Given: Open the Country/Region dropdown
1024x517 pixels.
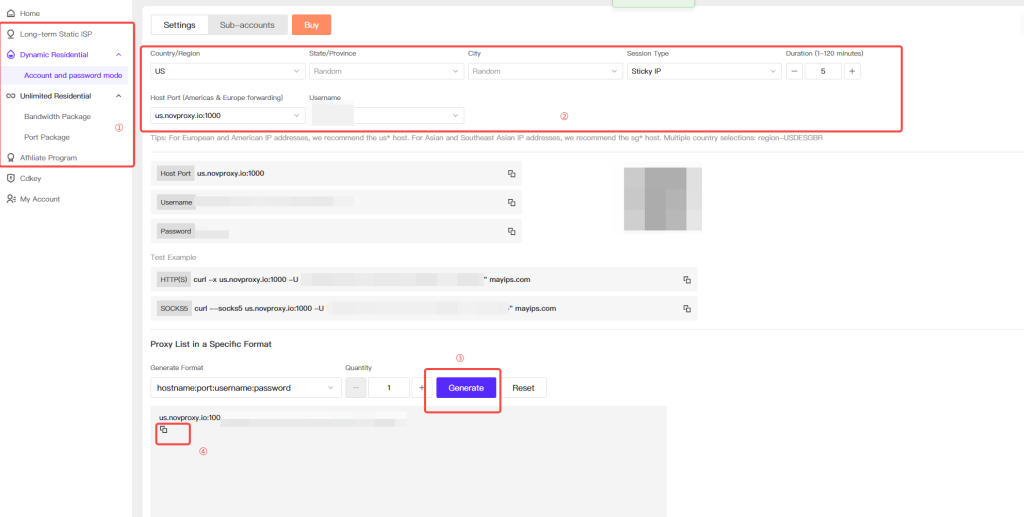Looking at the screenshot, I should (x=227, y=71).
